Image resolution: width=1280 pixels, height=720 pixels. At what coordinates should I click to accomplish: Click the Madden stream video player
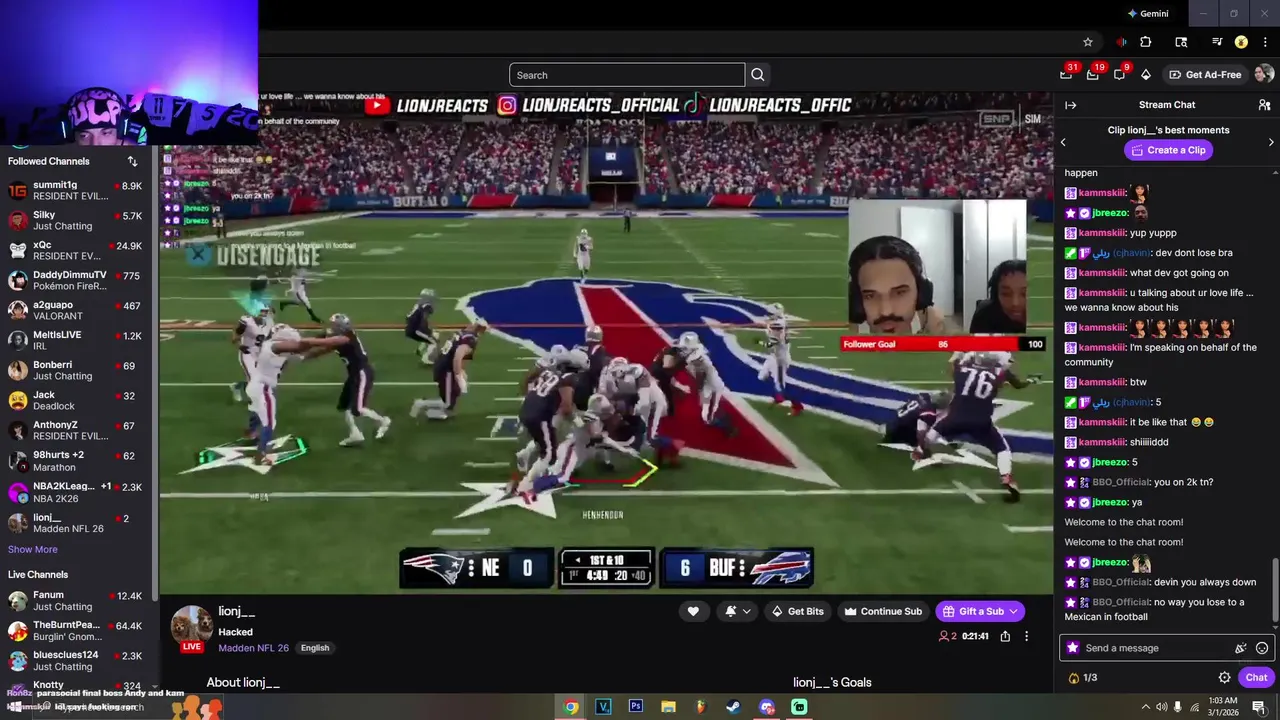coord(606,343)
